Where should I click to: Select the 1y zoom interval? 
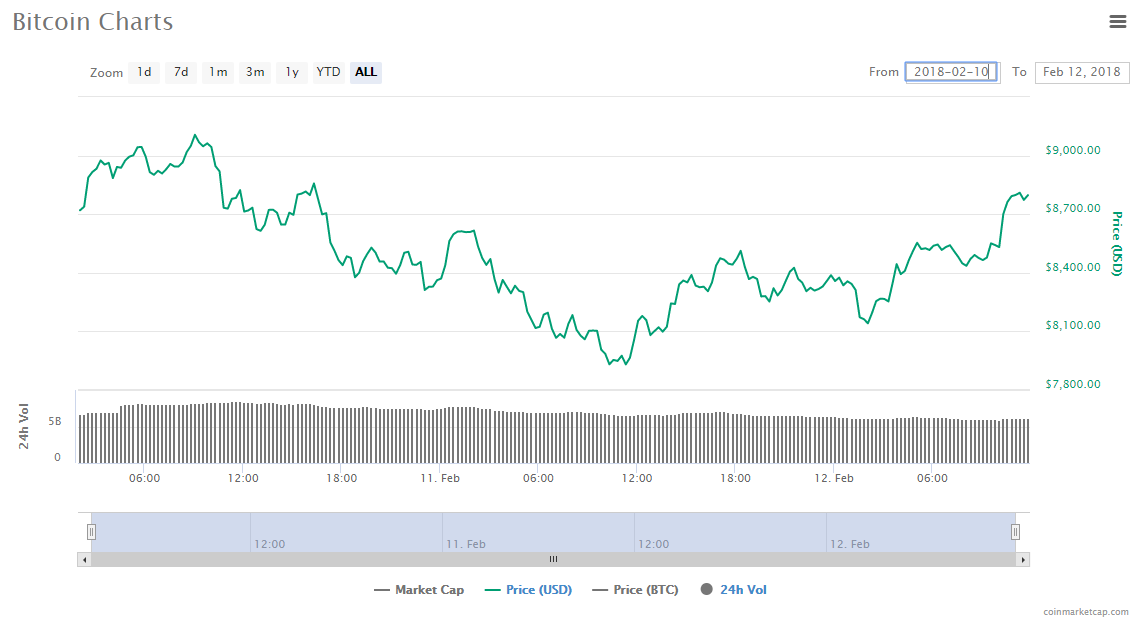click(x=291, y=72)
